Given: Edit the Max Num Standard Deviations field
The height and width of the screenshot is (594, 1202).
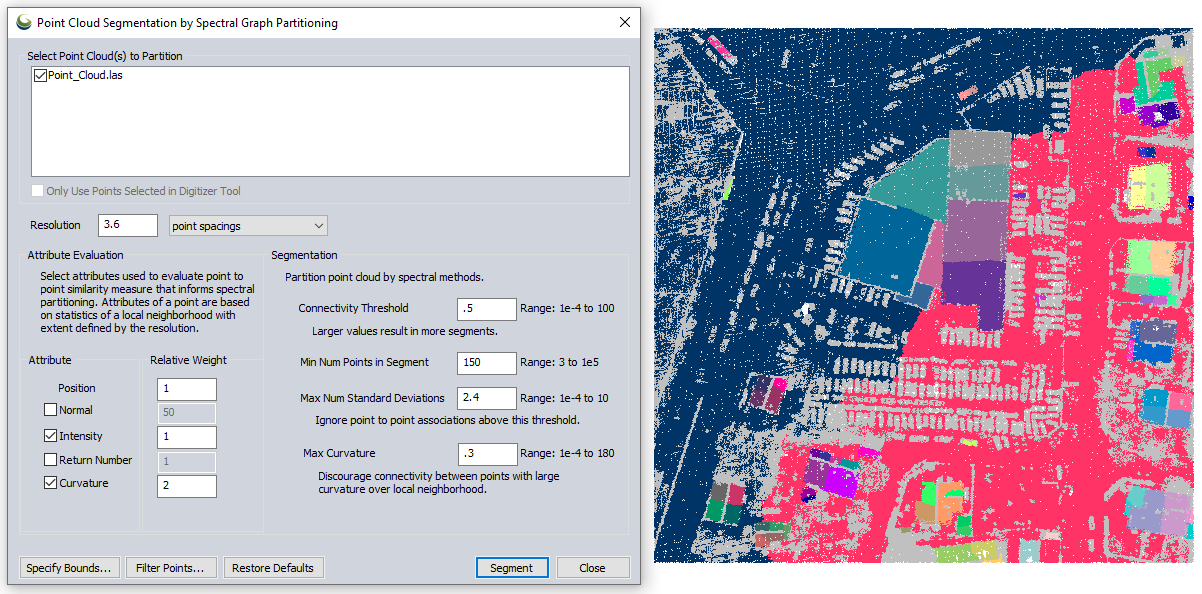Looking at the screenshot, I should pos(487,398).
